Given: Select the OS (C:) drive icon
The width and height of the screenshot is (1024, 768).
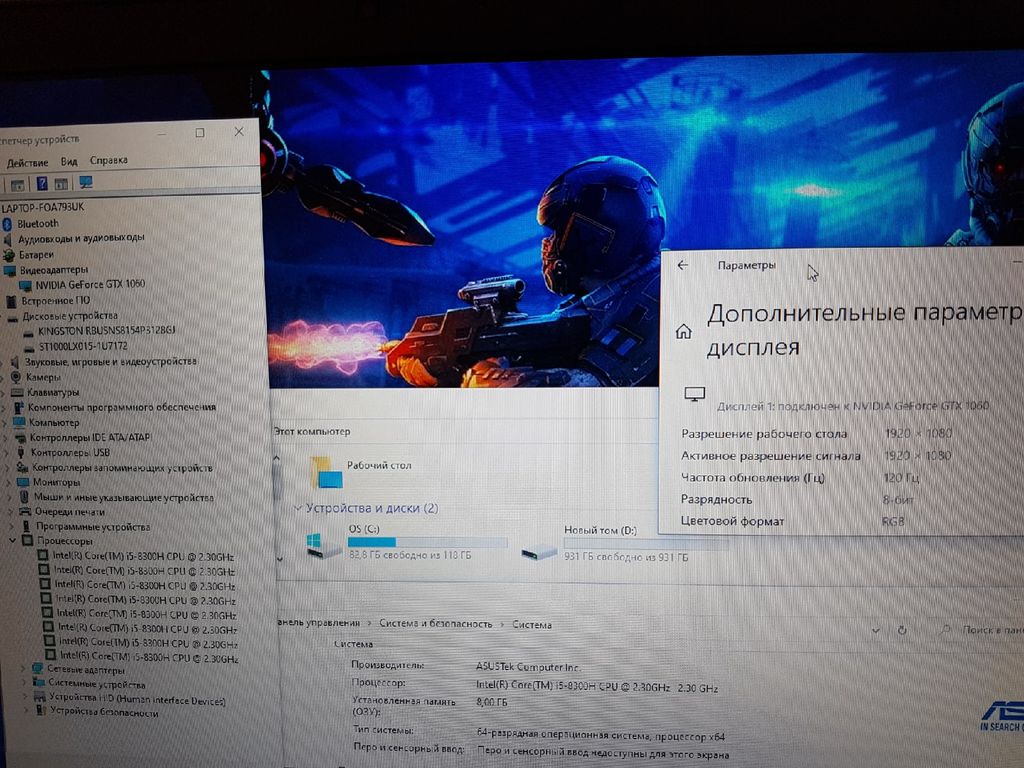Looking at the screenshot, I should coord(324,545).
